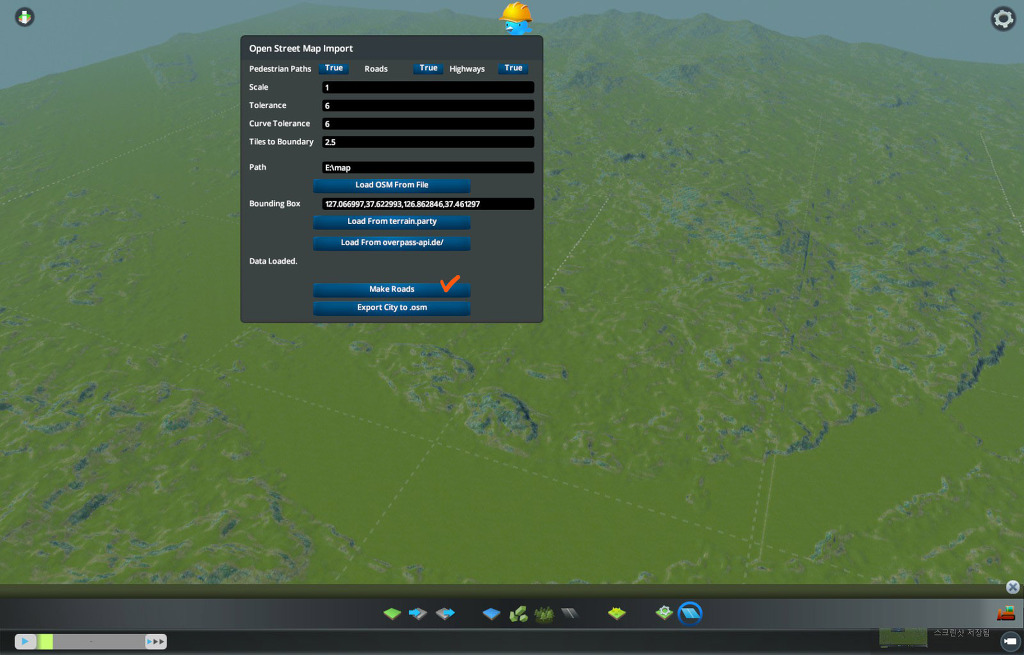Open the blue water tile tool
The width and height of the screenshot is (1024, 655).
pyautogui.click(x=491, y=613)
